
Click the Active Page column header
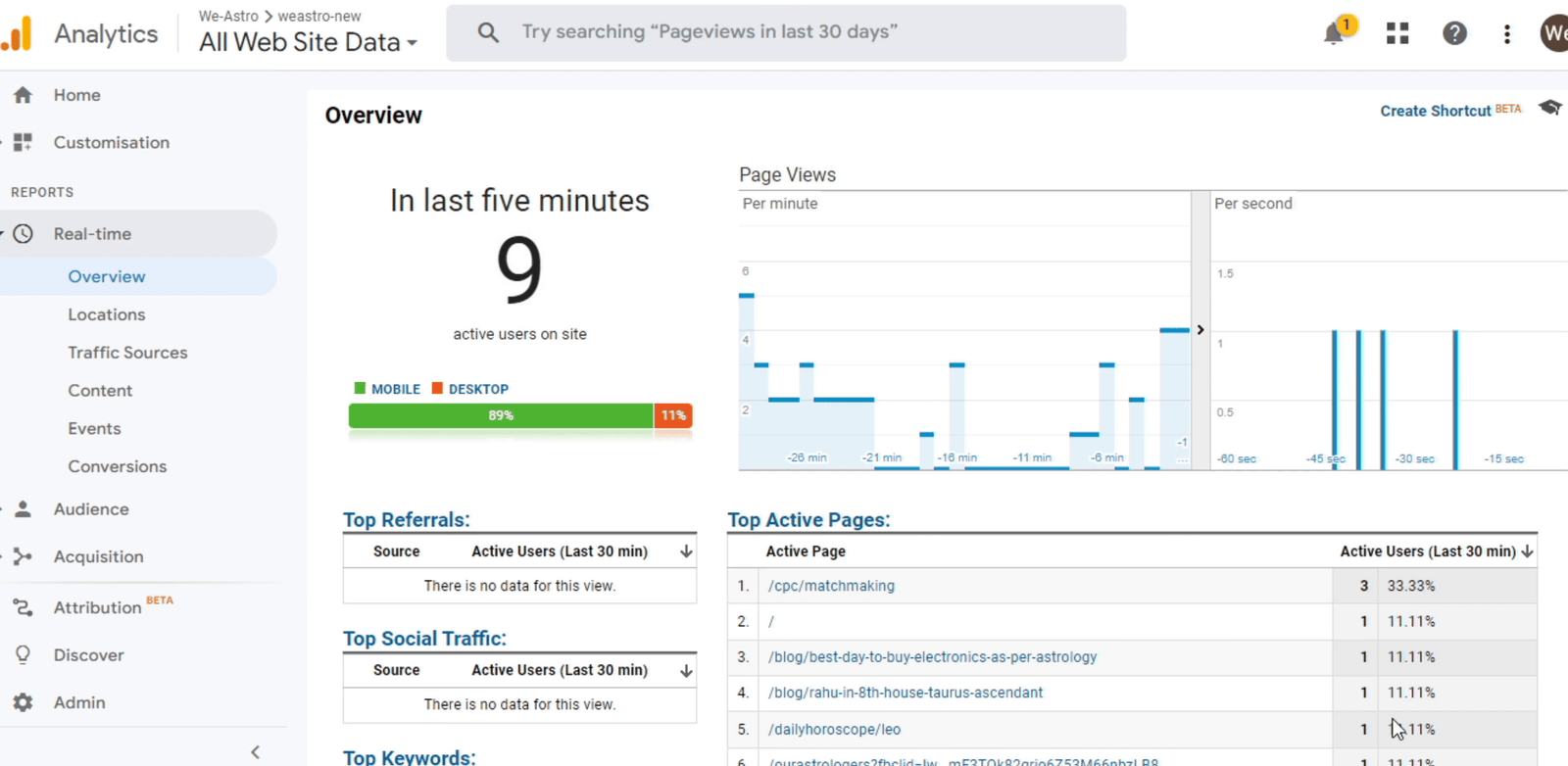point(806,551)
